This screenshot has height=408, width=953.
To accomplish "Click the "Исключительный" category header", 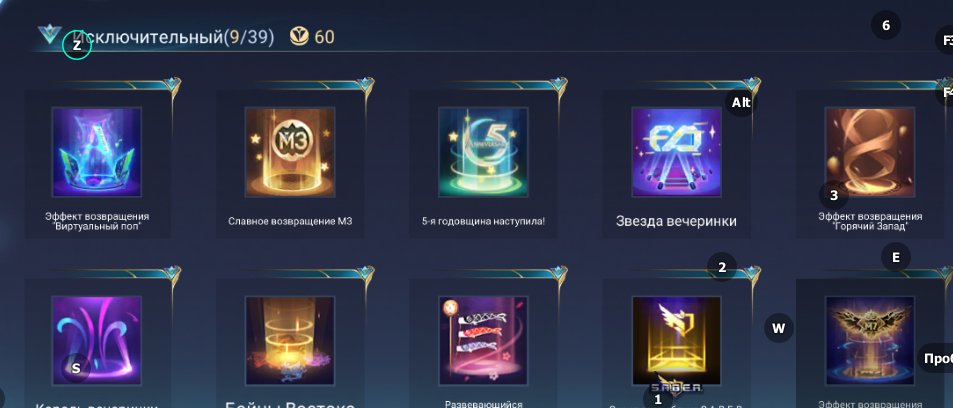I will tap(148, 37).
